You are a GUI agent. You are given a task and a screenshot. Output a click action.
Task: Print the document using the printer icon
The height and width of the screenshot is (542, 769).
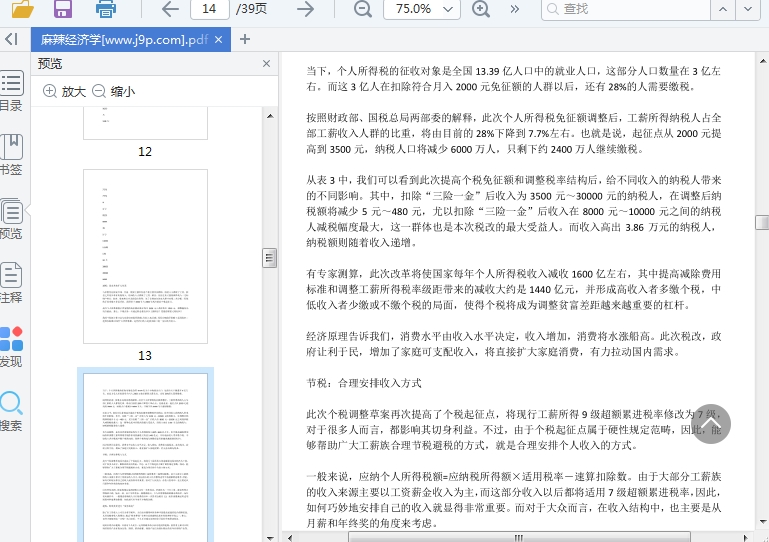[105, 9]
